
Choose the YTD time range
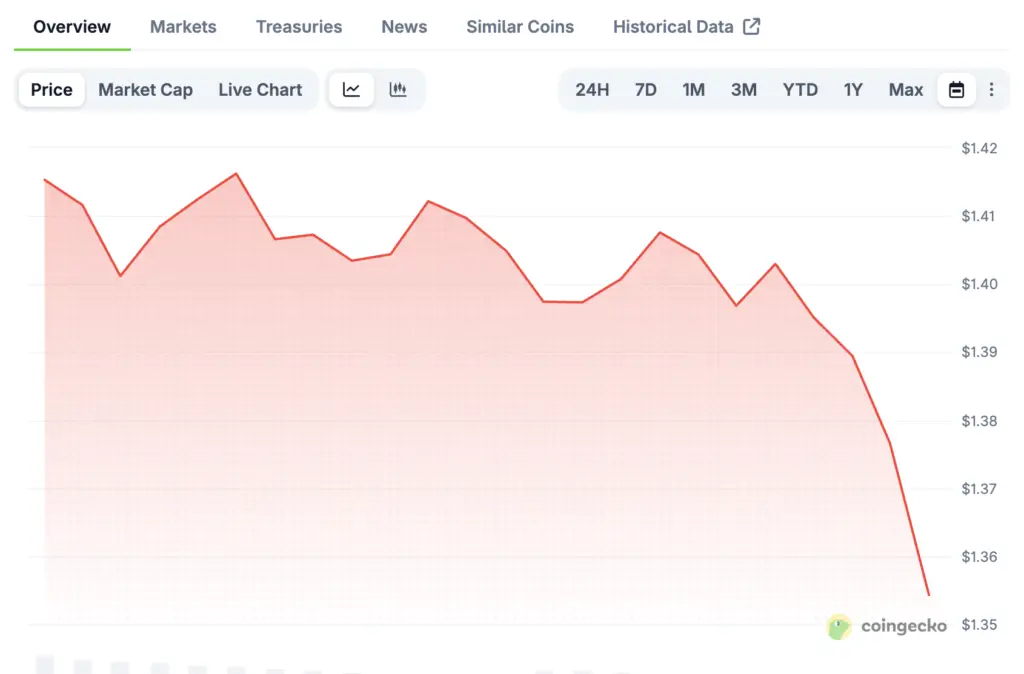click(800, 90)
